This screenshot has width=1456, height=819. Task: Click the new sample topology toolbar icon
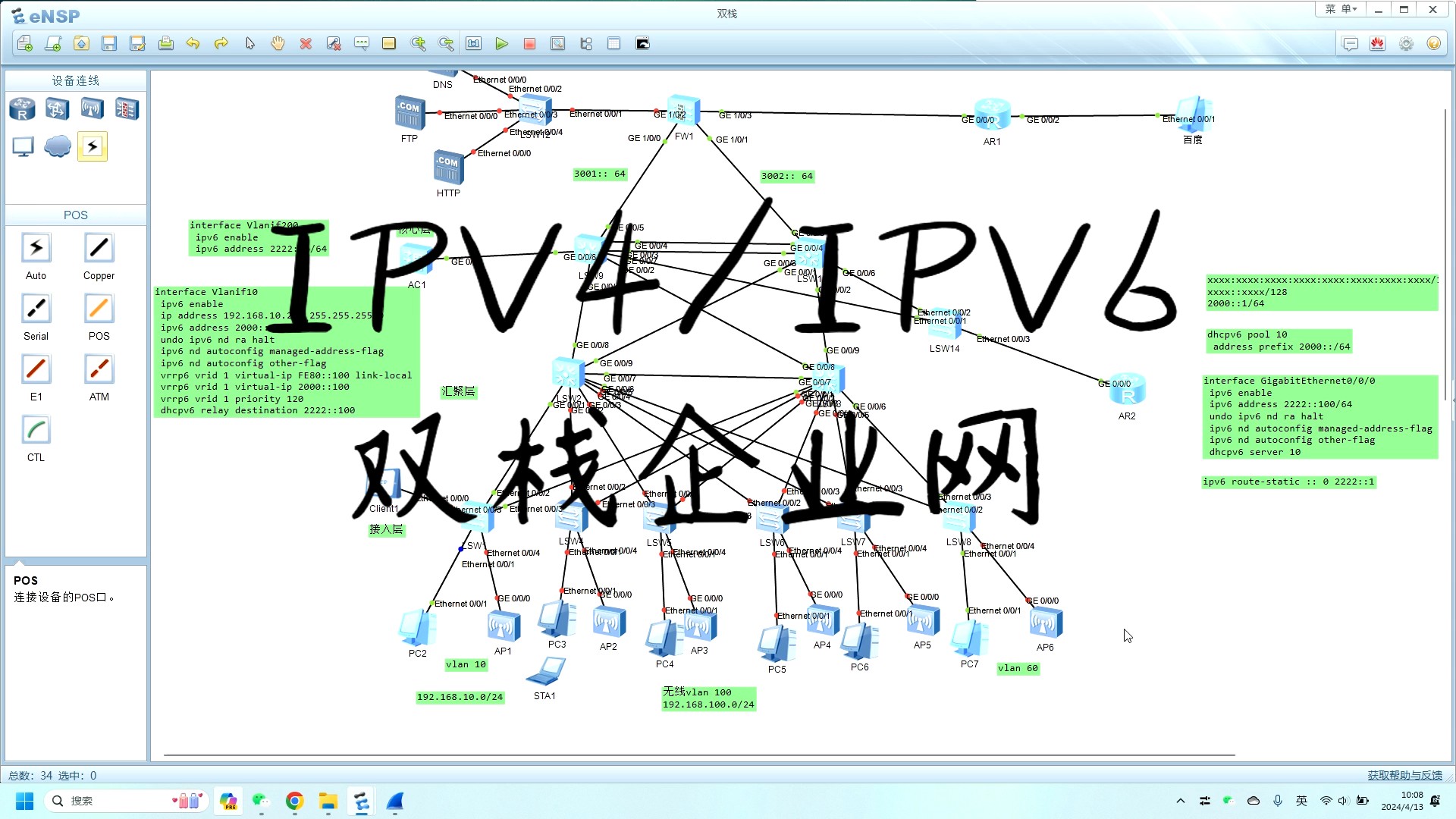[53, 43]
